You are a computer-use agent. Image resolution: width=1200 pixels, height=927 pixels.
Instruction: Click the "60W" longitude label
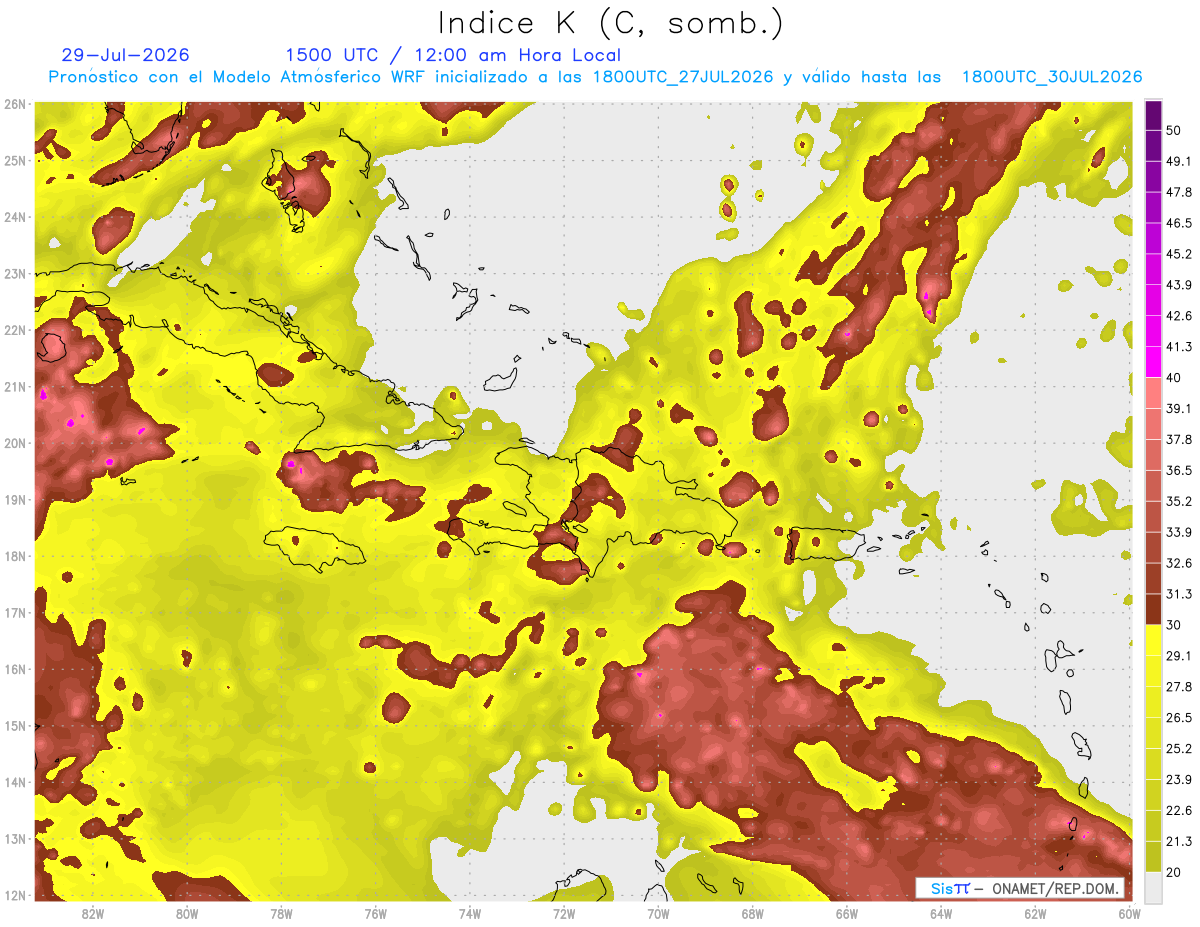tap(1129, 914)
